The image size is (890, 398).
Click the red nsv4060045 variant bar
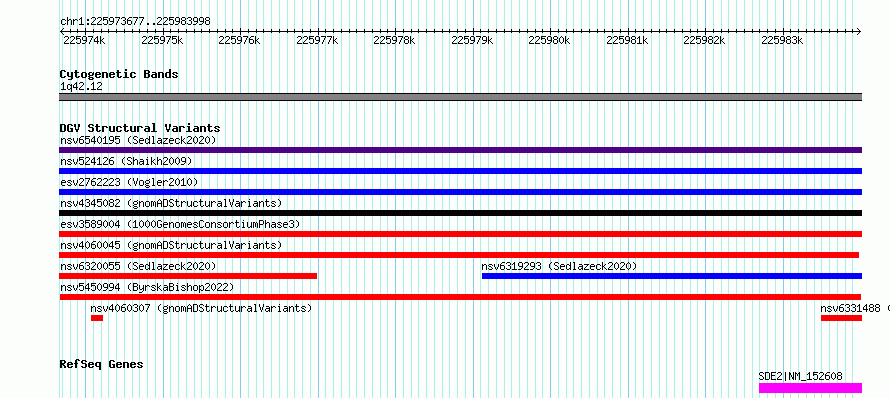coord(459,255)
